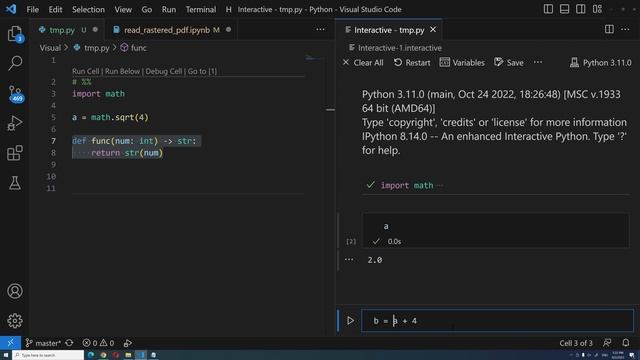
Task: Click Run Below code lens
Action: click(122, 71)
